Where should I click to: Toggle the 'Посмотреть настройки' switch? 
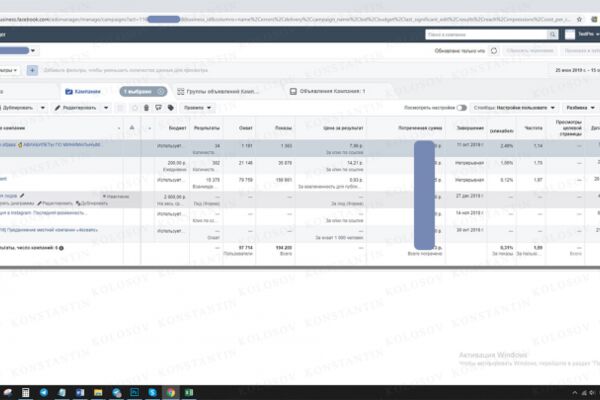coord(462,108)
